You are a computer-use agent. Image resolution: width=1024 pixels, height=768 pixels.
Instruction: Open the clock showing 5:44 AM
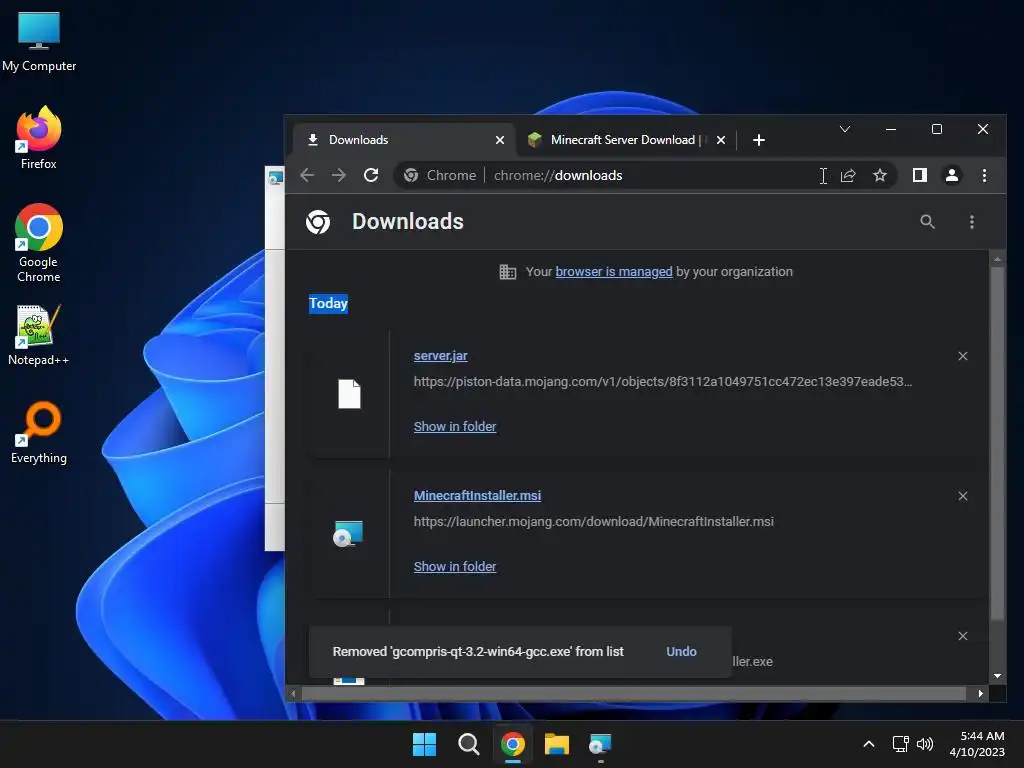[x=977, y=744]
